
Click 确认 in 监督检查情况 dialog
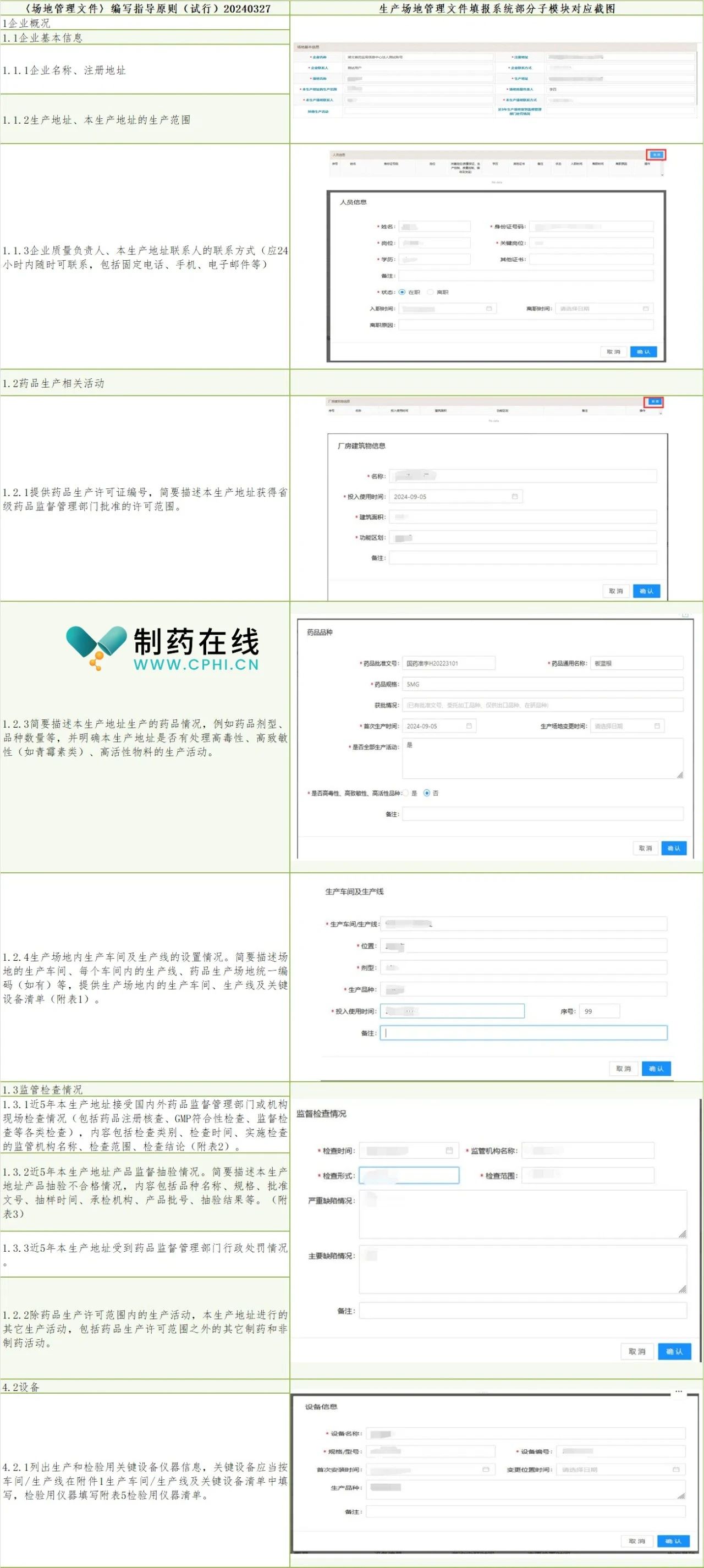[x=674, y=1351]
